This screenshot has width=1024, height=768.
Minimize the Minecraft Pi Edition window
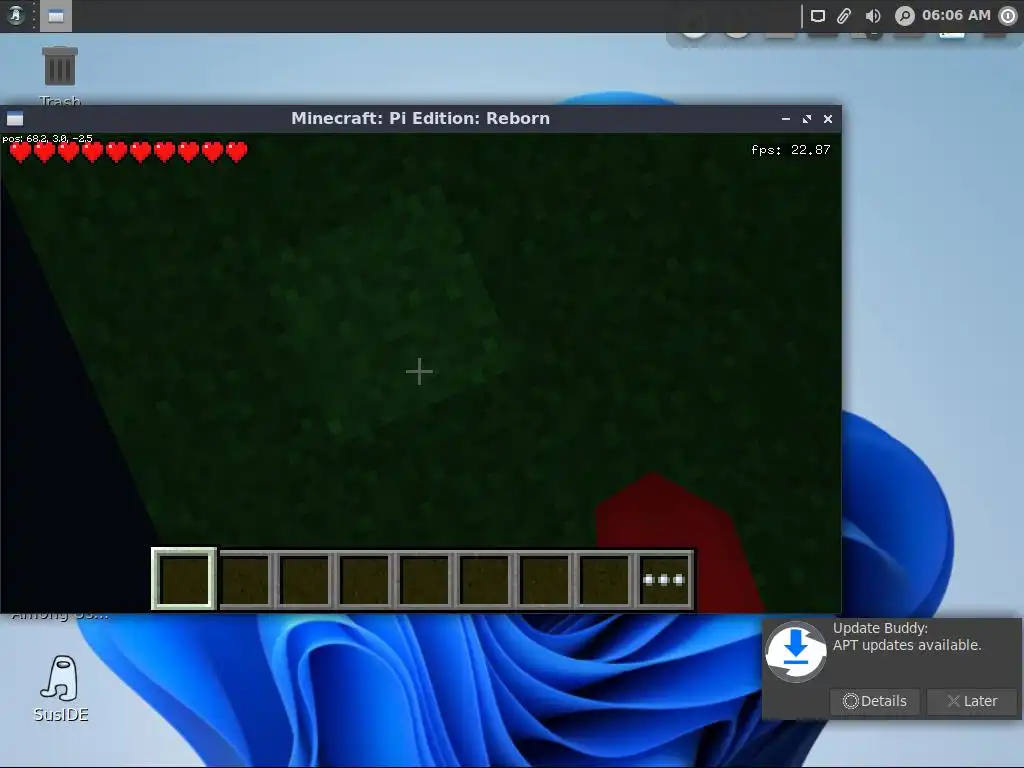(x=786, y=119)
